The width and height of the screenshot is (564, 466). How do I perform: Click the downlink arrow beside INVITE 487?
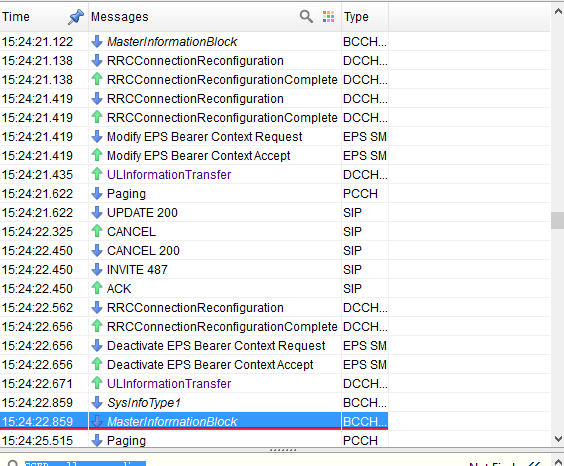click(x=97, y=269)
